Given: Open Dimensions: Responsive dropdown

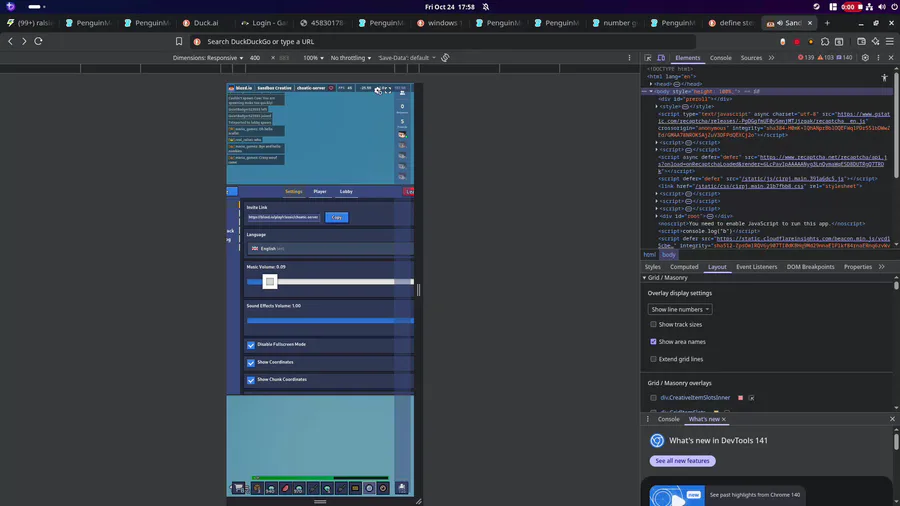Looking at the screenshot, I should [x=208, y=58].
